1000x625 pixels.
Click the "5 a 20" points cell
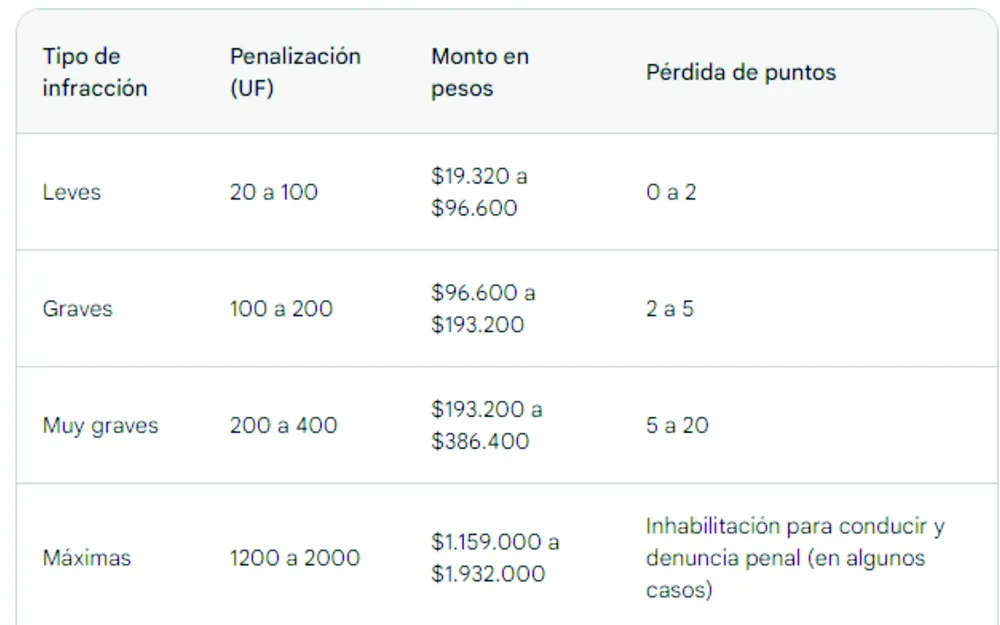[x=677, y=425]
